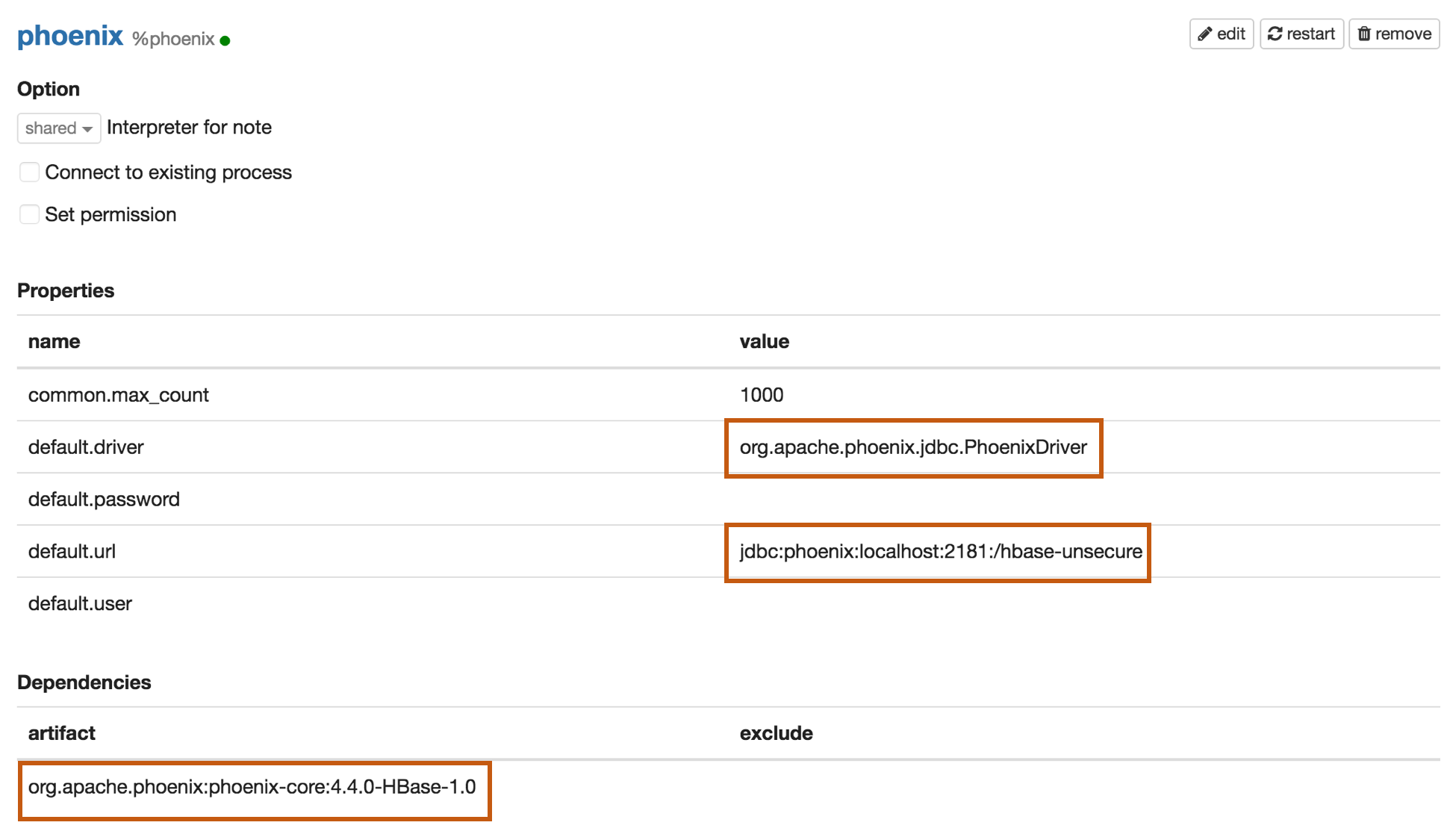The width and height of the screenshot is (1453, 840).
Task: Click the default.password property name
Action: point(104,500)
